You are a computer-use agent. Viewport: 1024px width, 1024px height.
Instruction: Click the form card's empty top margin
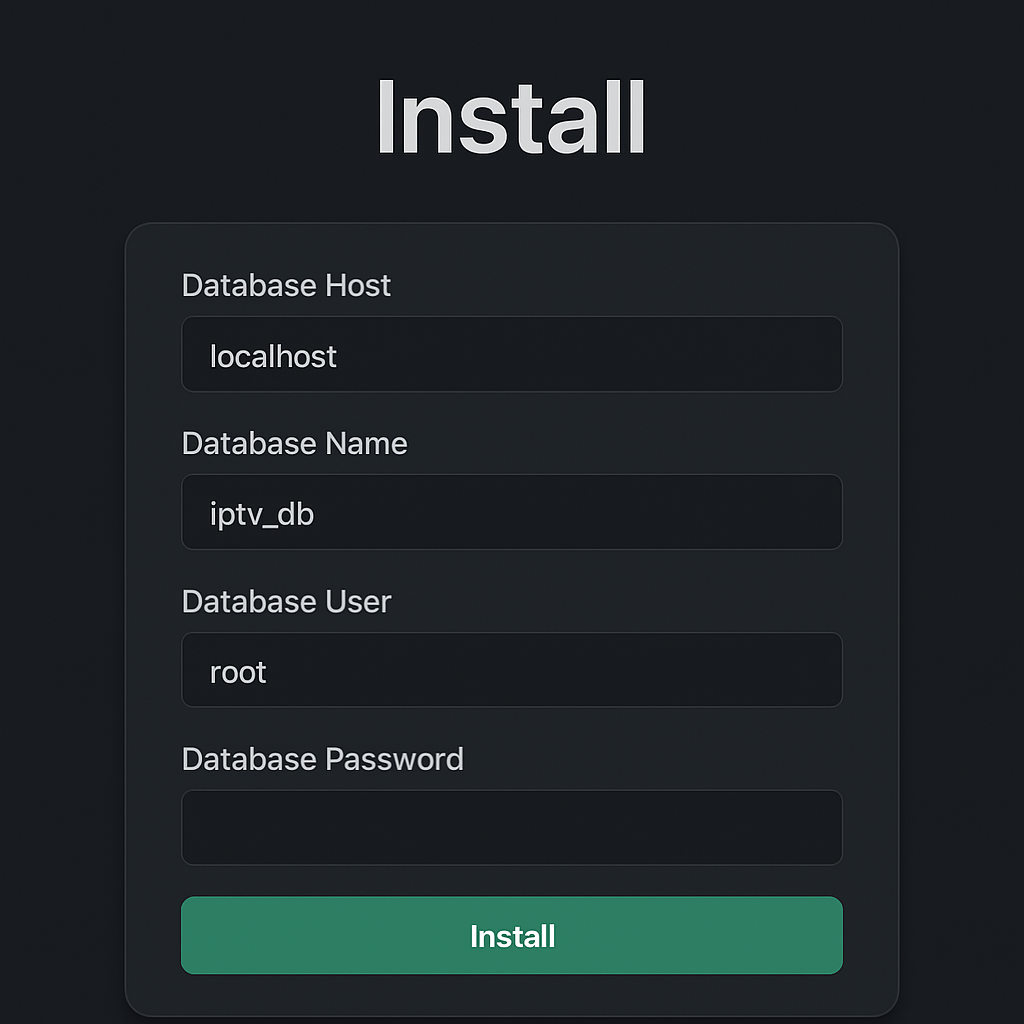(x=511, y=247)
